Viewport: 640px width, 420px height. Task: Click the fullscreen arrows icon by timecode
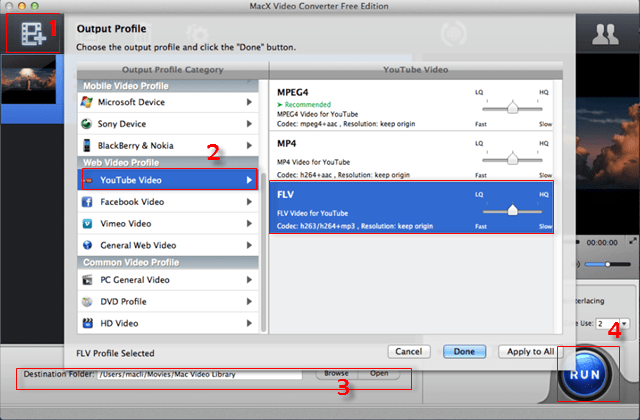[633, 241]
